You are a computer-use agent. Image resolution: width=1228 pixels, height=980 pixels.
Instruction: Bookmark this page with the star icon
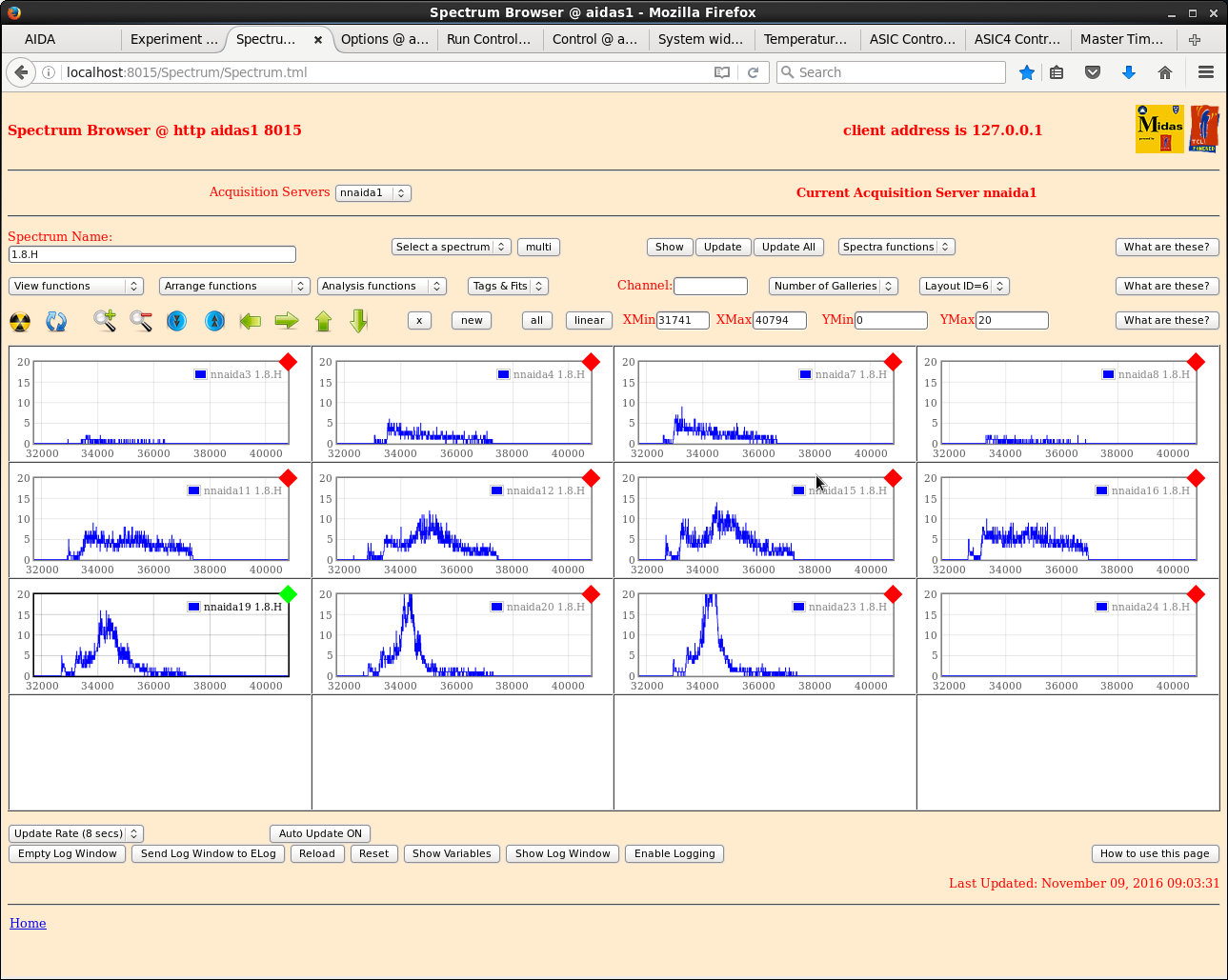pyautogui.click(x=1027, y=72)
